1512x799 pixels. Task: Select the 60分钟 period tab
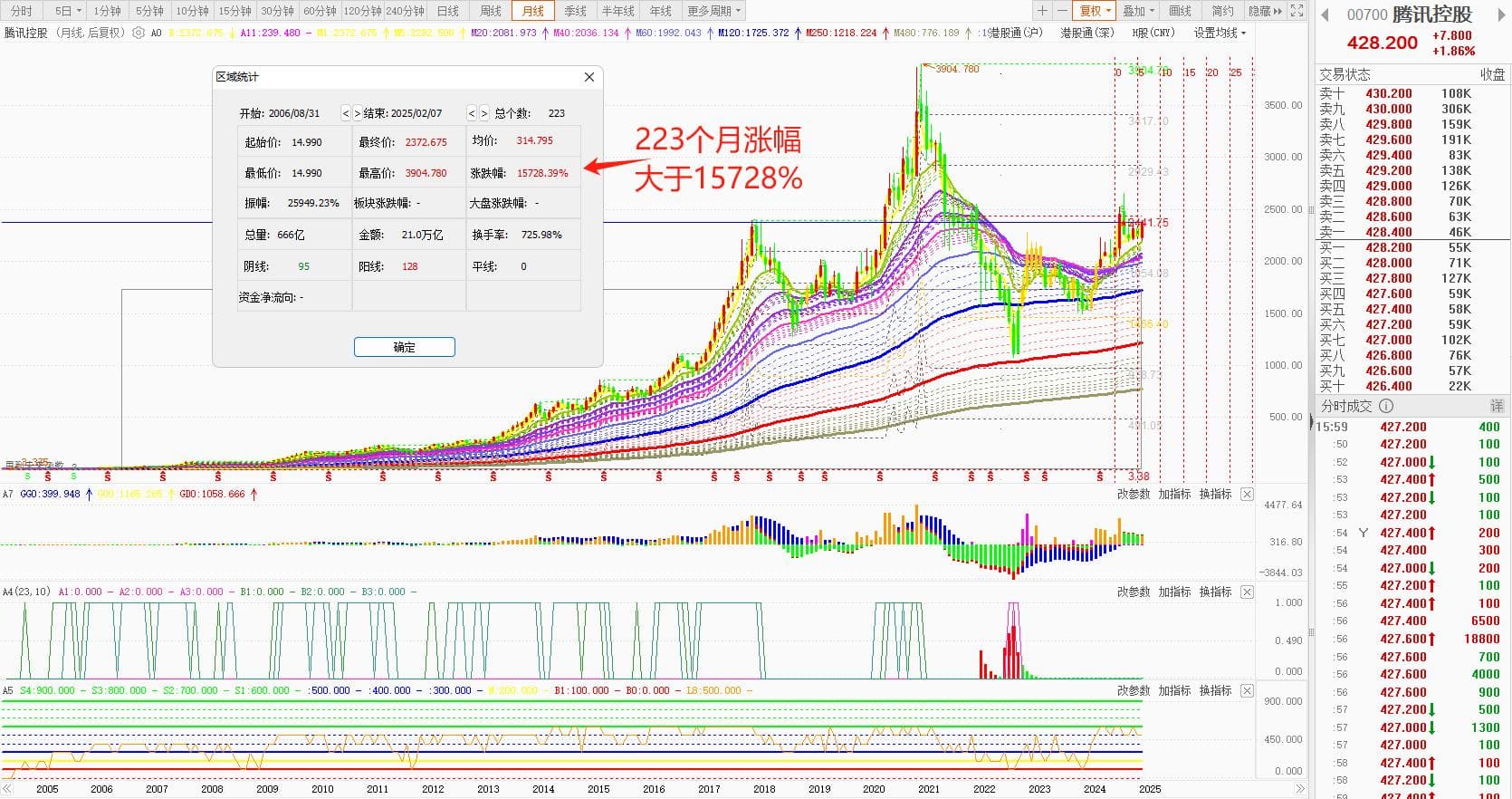pos(320,11)
